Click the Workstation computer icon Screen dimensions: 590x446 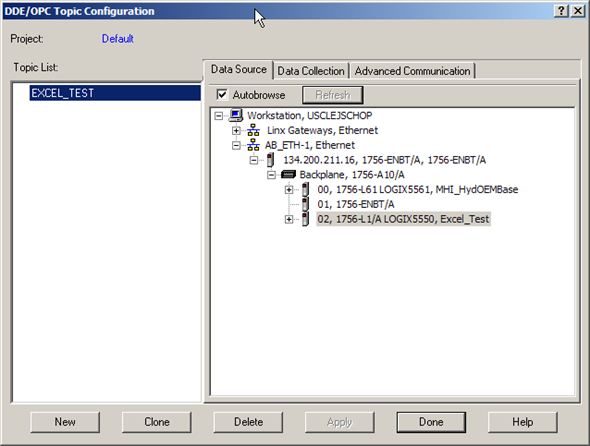pos(236,115)
